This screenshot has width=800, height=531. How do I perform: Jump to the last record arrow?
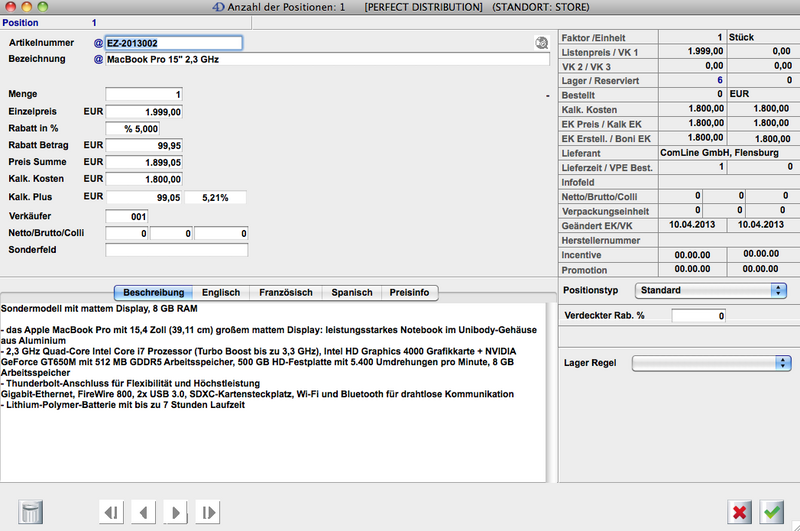pyautogui.click(x=208, y=513)
